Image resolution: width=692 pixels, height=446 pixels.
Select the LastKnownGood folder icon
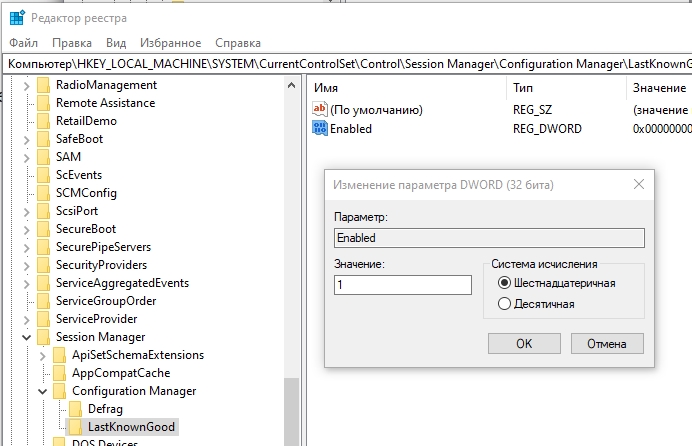(x=75, y=427)
